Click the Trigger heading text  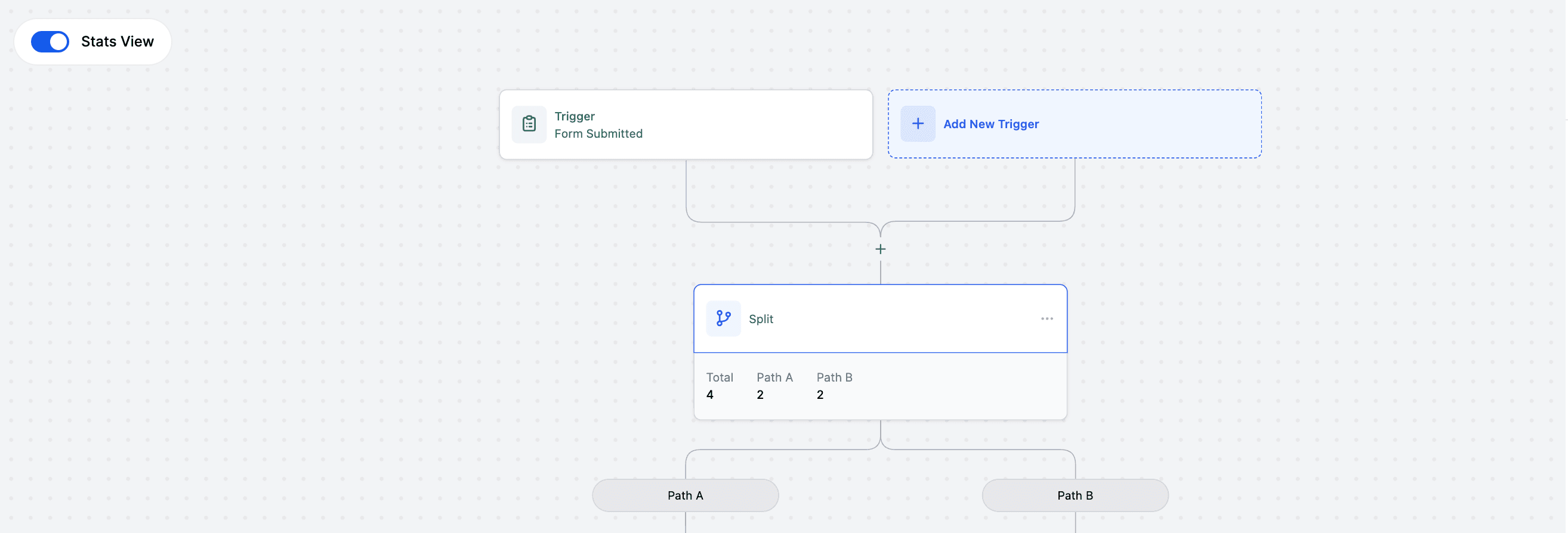point(574,116)
